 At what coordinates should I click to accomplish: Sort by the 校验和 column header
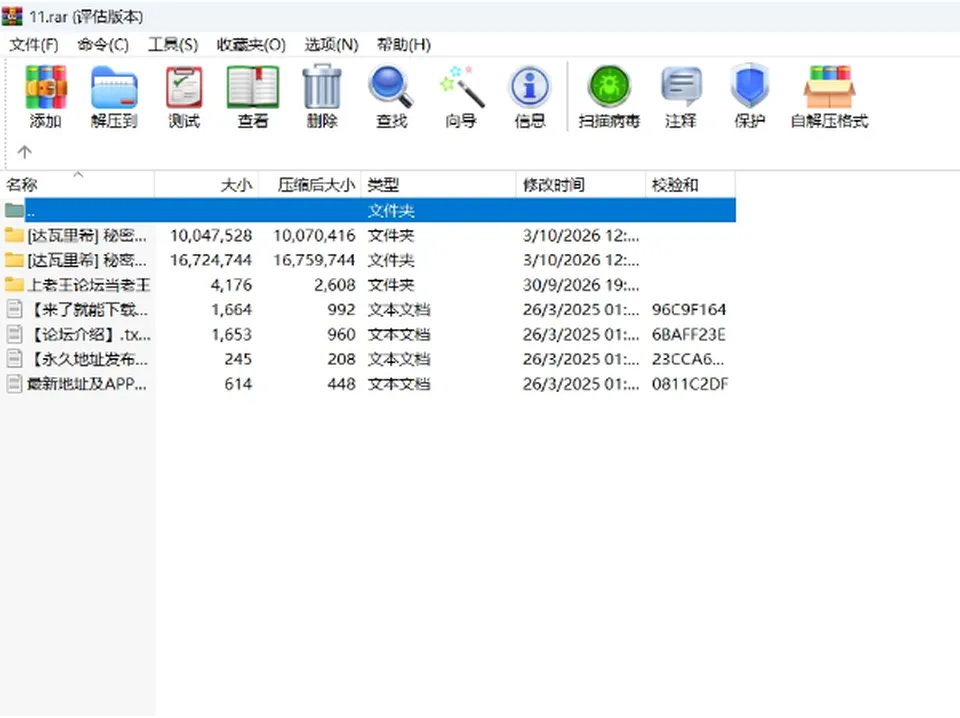(x=691, y=184)
